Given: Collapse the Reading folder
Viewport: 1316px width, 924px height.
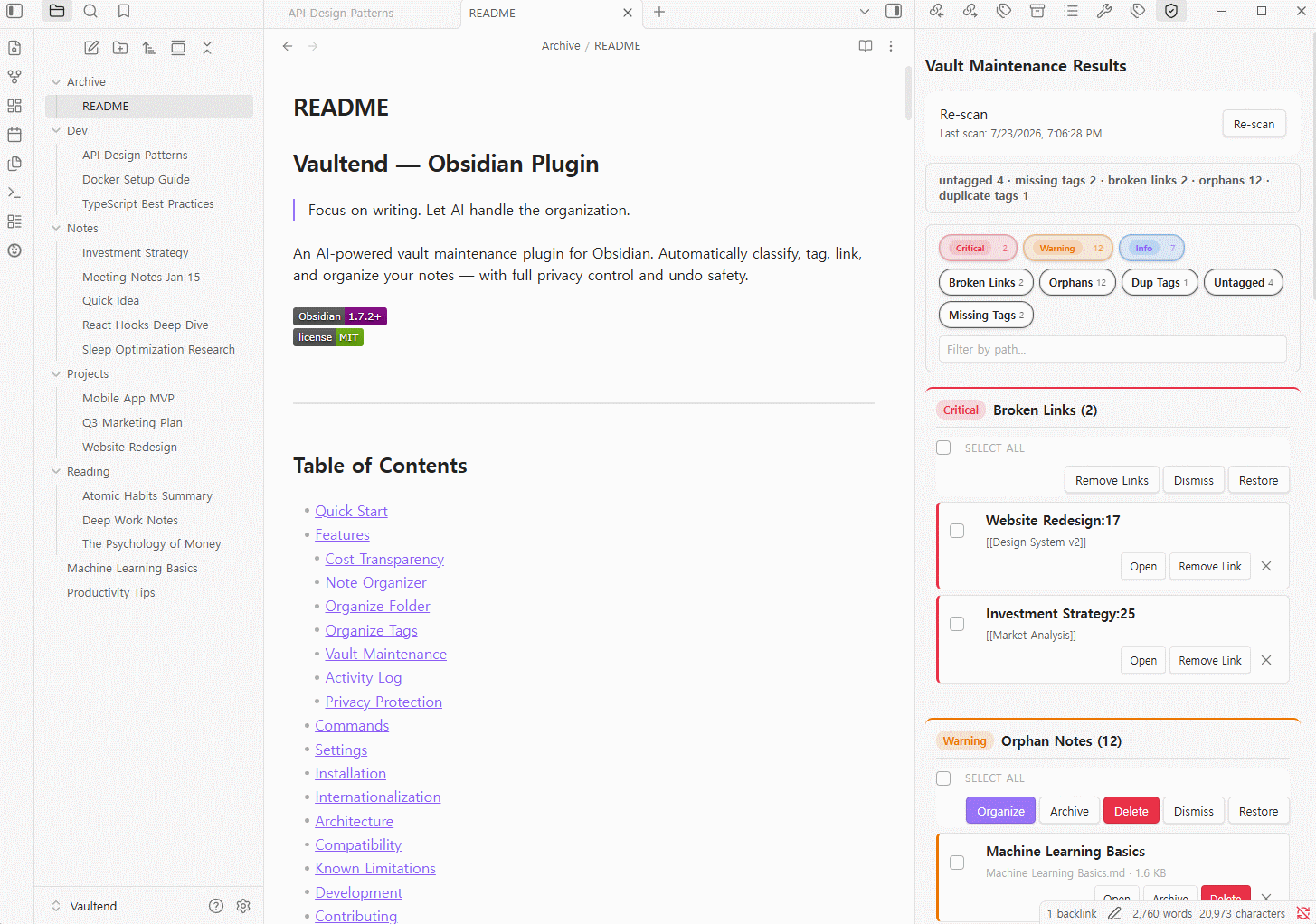Looking at the screenshot, I should (x=56, y=472).
